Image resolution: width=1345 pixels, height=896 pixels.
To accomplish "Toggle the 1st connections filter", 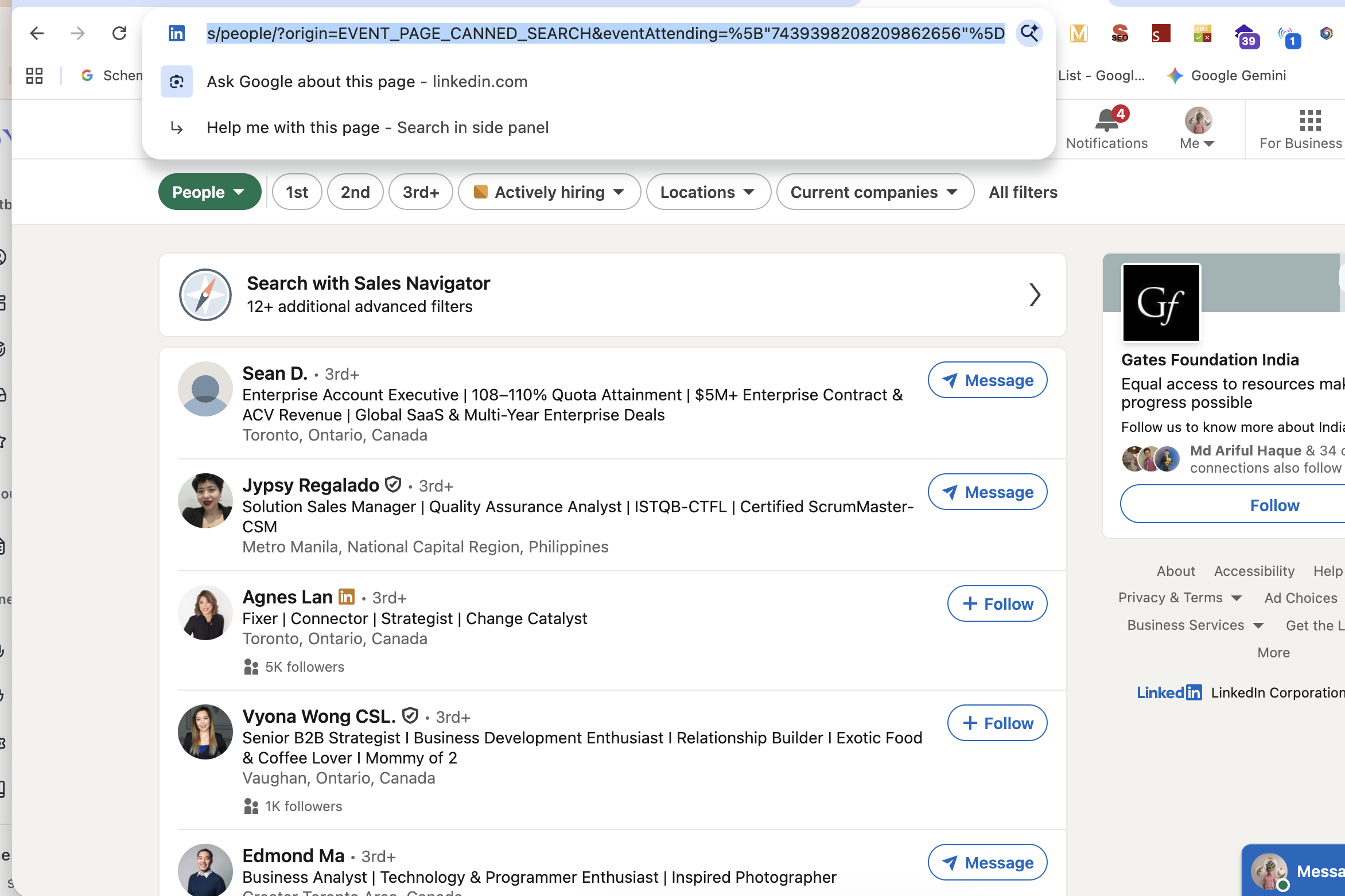I will click(297, 192).
